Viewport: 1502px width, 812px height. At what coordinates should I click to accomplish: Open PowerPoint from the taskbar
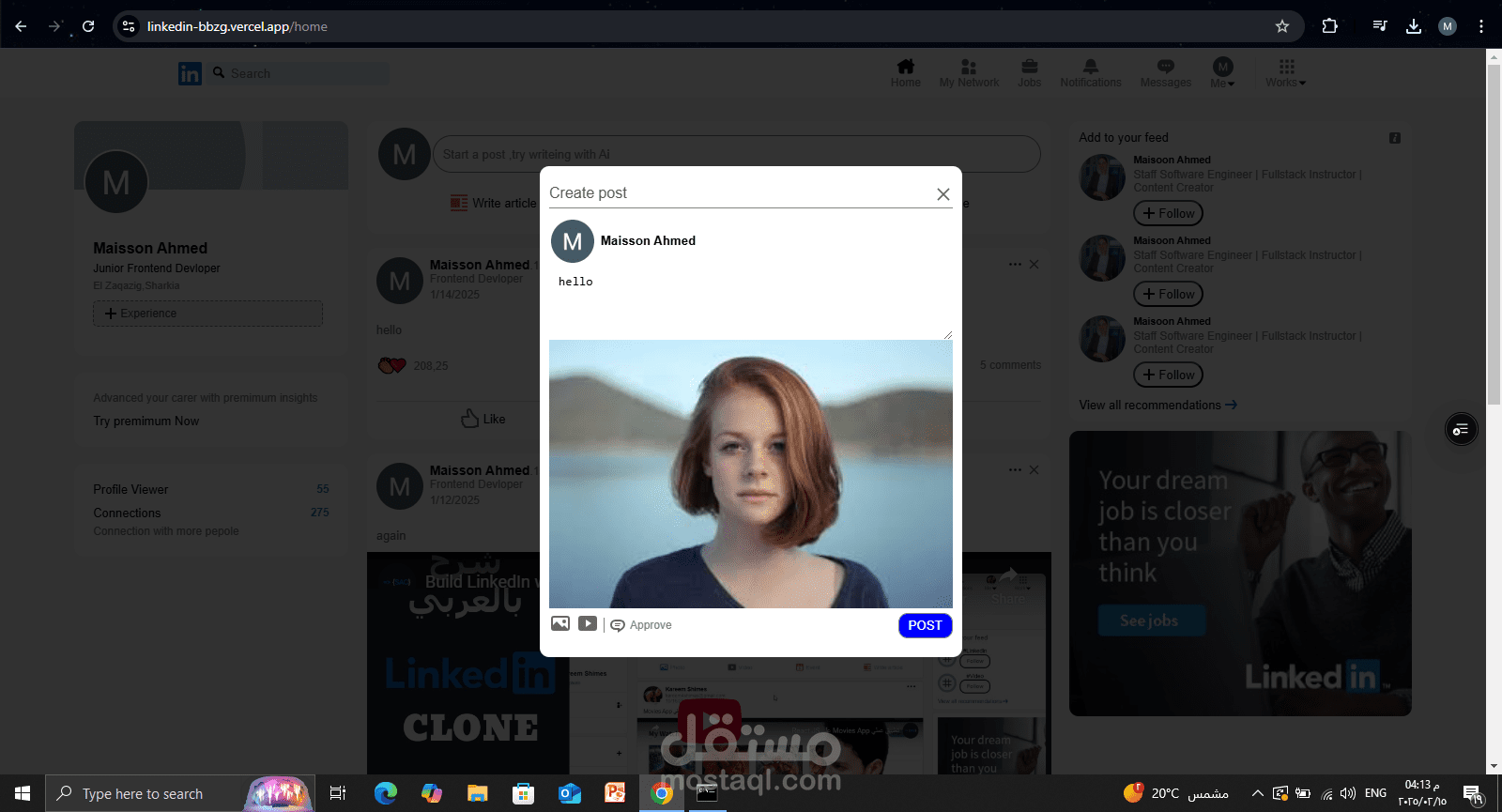pos(615,793)
